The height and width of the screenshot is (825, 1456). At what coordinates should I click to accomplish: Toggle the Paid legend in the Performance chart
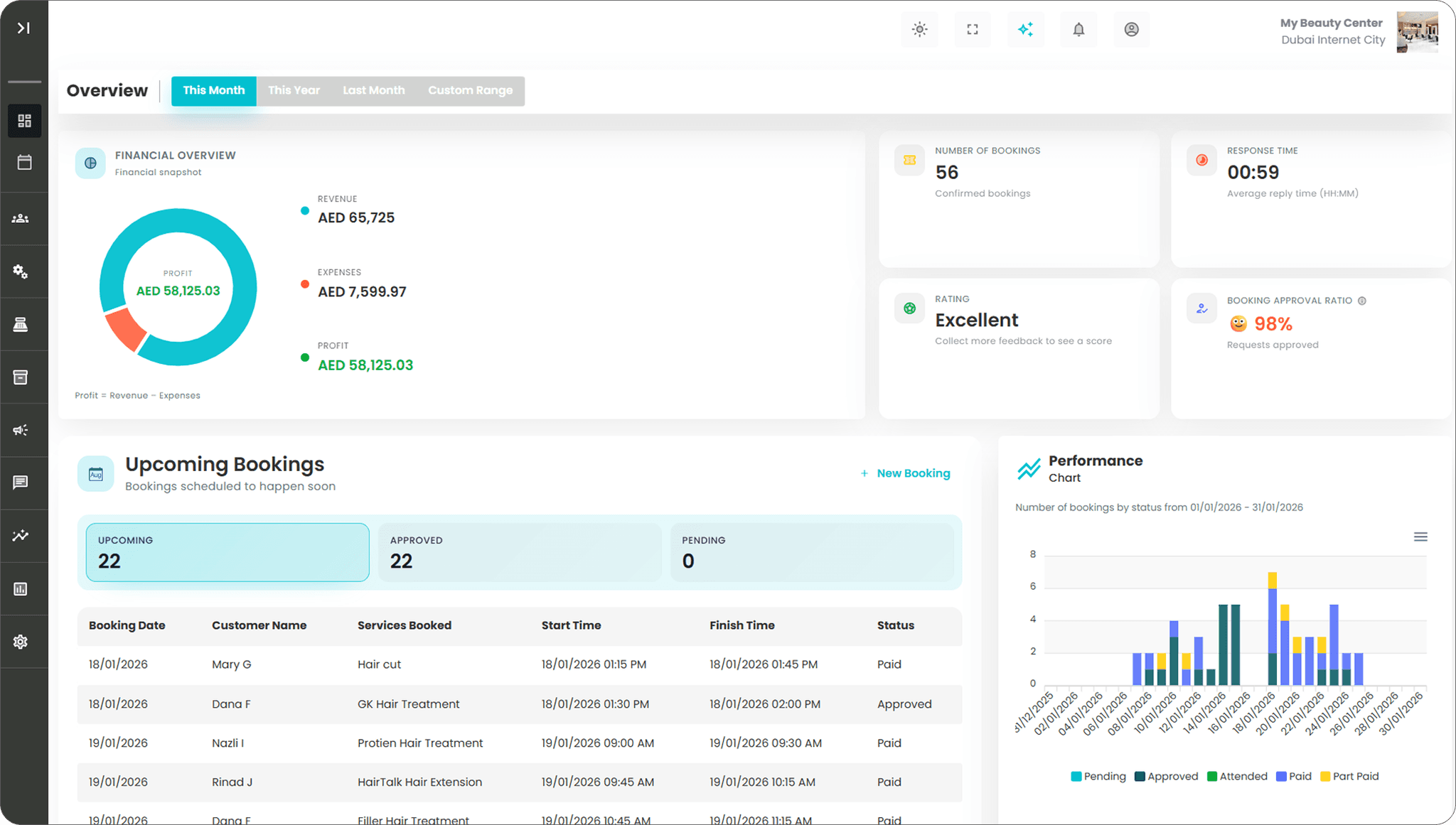tap(1294, 776)
